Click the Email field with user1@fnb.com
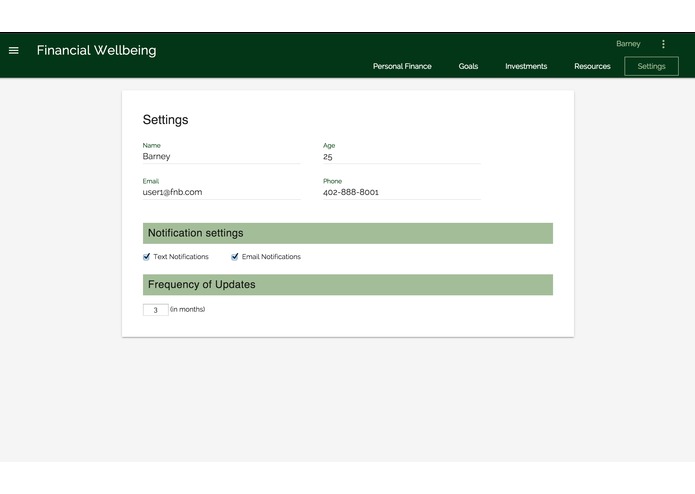 [221, 192]
